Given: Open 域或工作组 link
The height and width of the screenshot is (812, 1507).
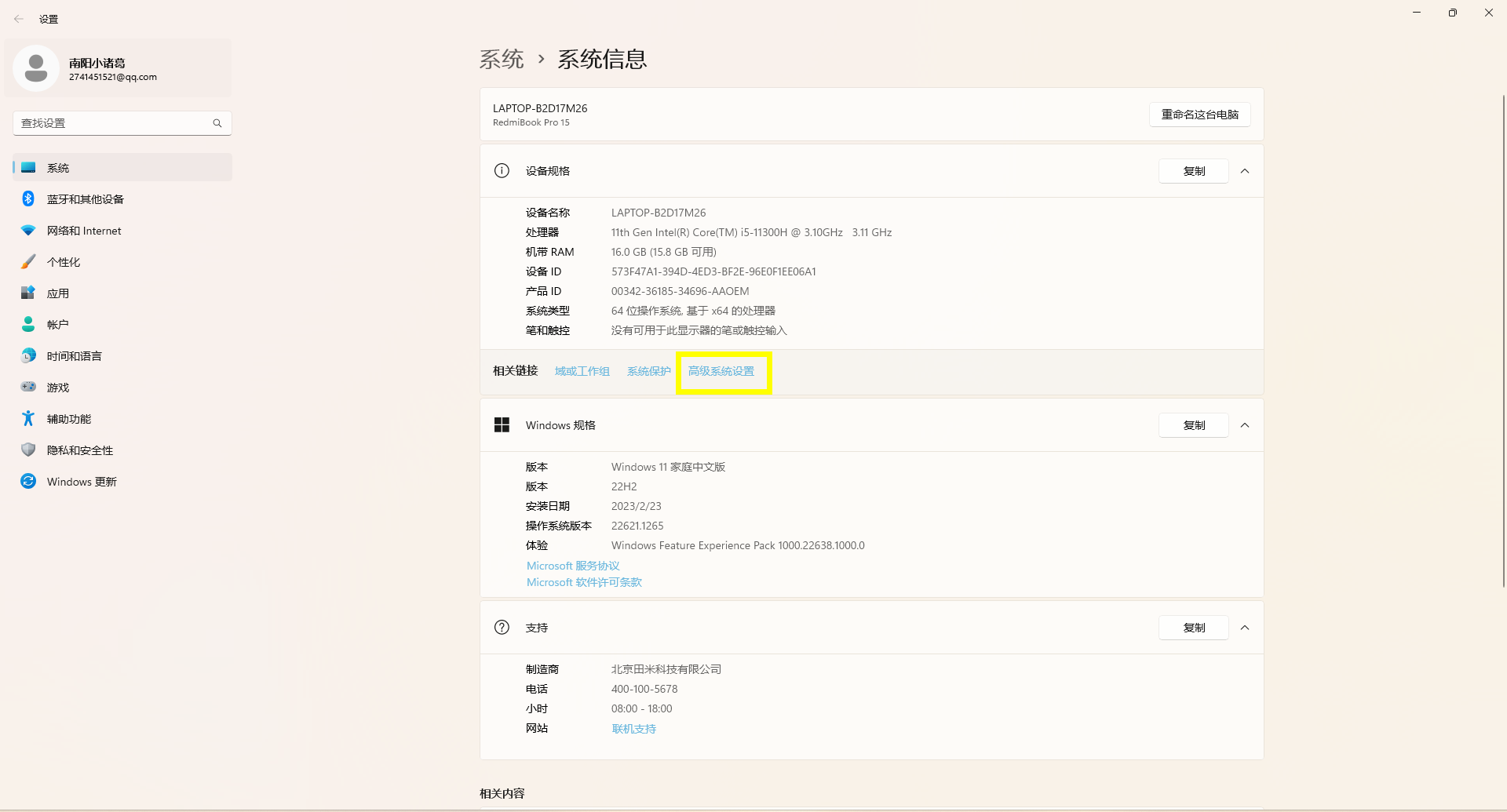Looking at the screenshot, I should click(582, 371).
